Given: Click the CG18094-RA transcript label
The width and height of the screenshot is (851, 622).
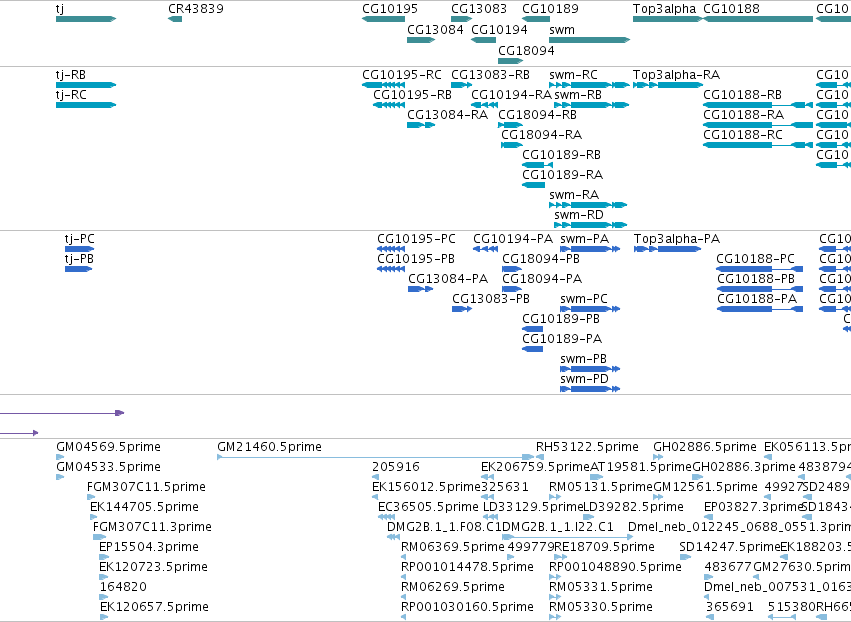Looking at the screenshot, I should [x=541, y=135].
